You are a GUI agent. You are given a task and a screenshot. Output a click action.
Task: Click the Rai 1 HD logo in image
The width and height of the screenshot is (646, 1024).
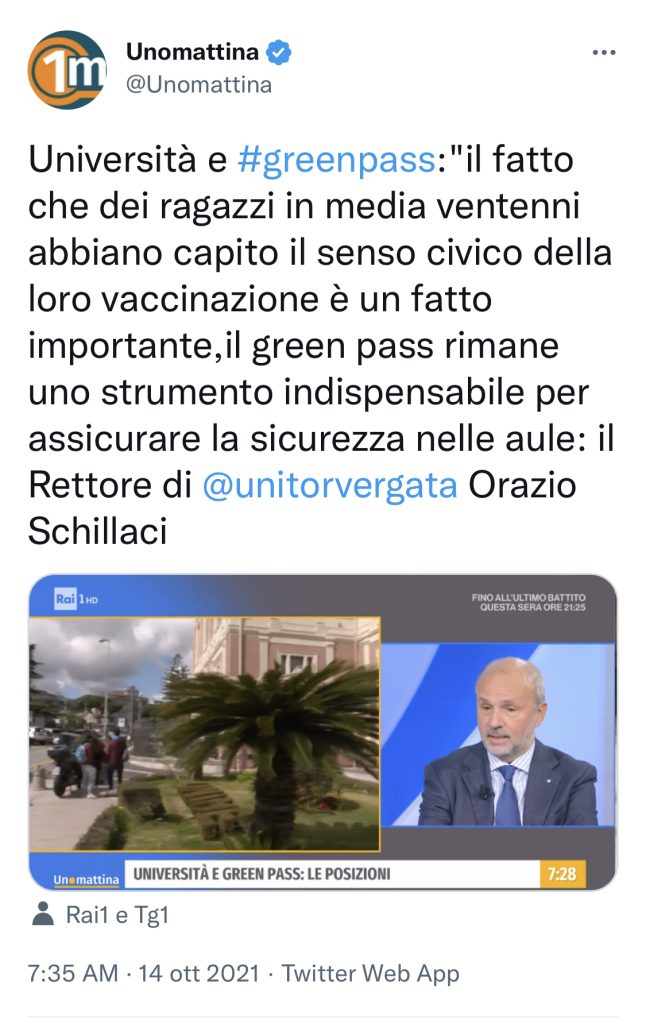76,599
